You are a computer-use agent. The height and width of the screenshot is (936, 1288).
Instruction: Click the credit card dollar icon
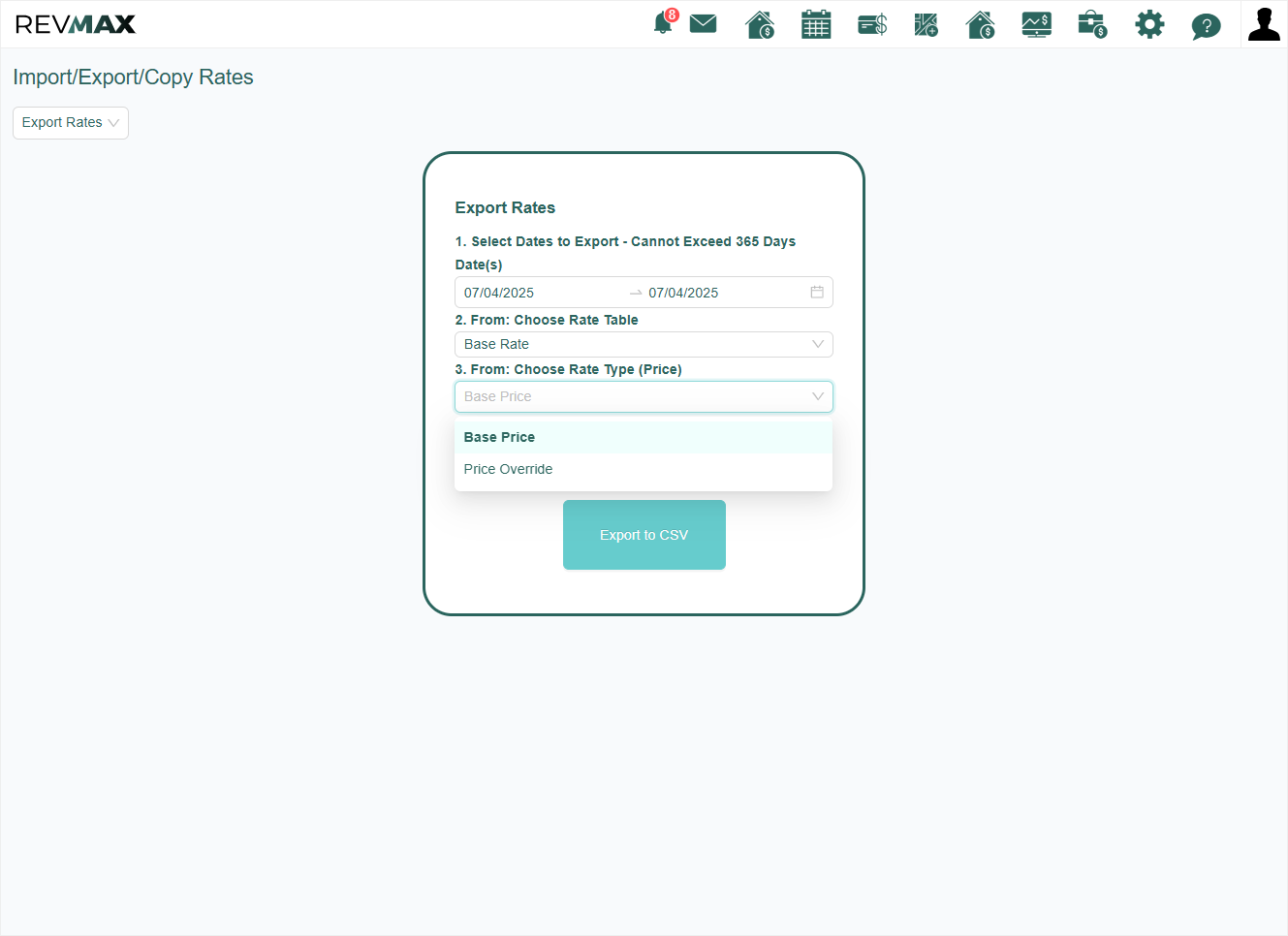pyautogui.click(x=872, y=24)
